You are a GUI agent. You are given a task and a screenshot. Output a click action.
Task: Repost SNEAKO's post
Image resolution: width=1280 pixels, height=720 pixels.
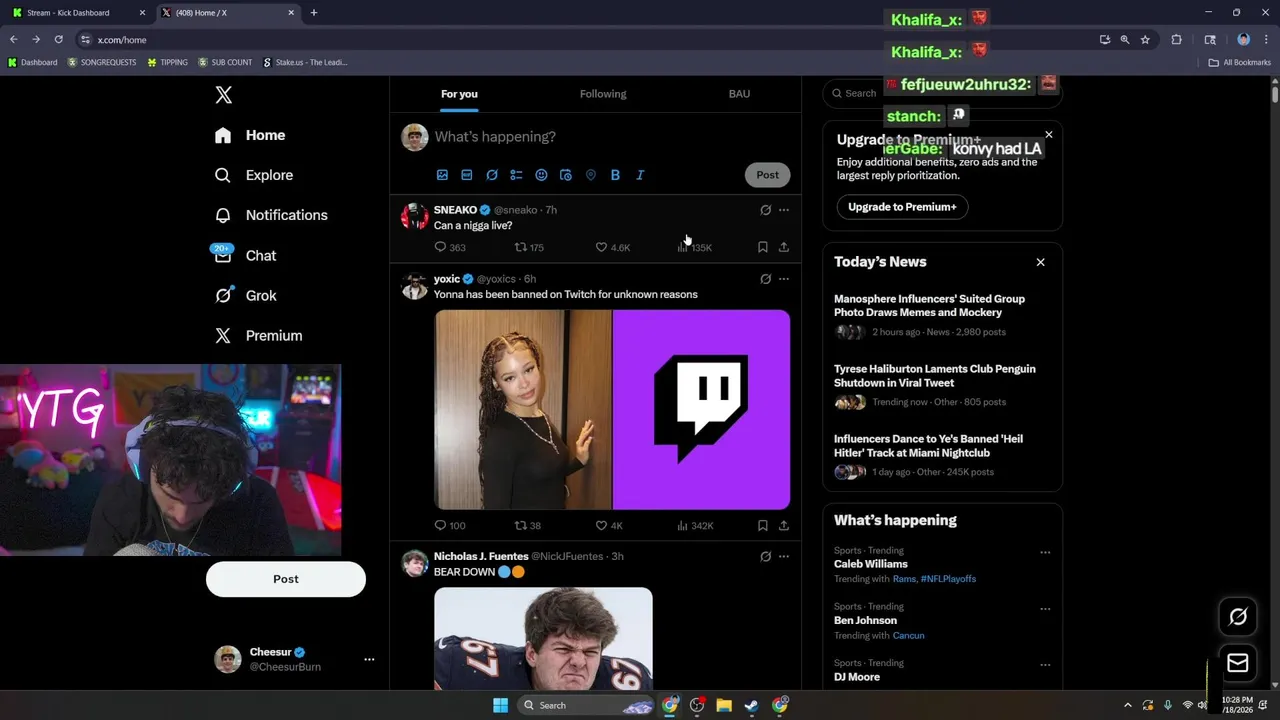(x=529, y=247)
